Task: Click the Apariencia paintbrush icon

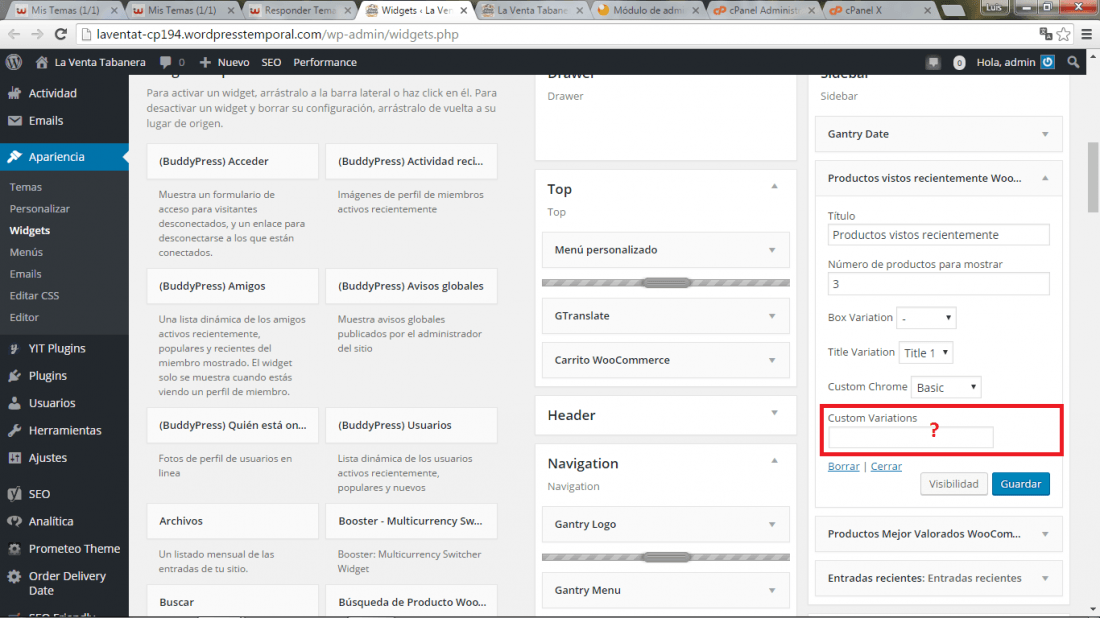Action: click(15, 156)
